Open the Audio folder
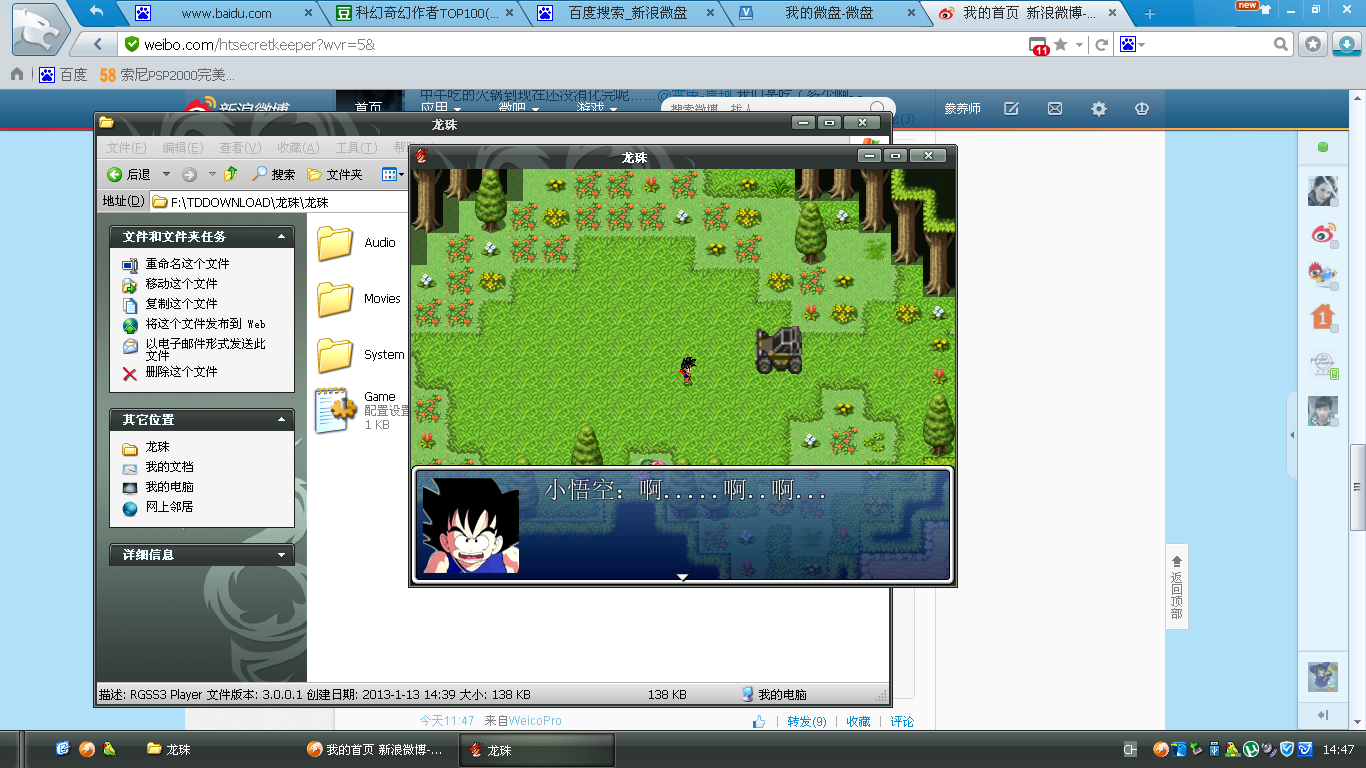 (x=356, y=243)
